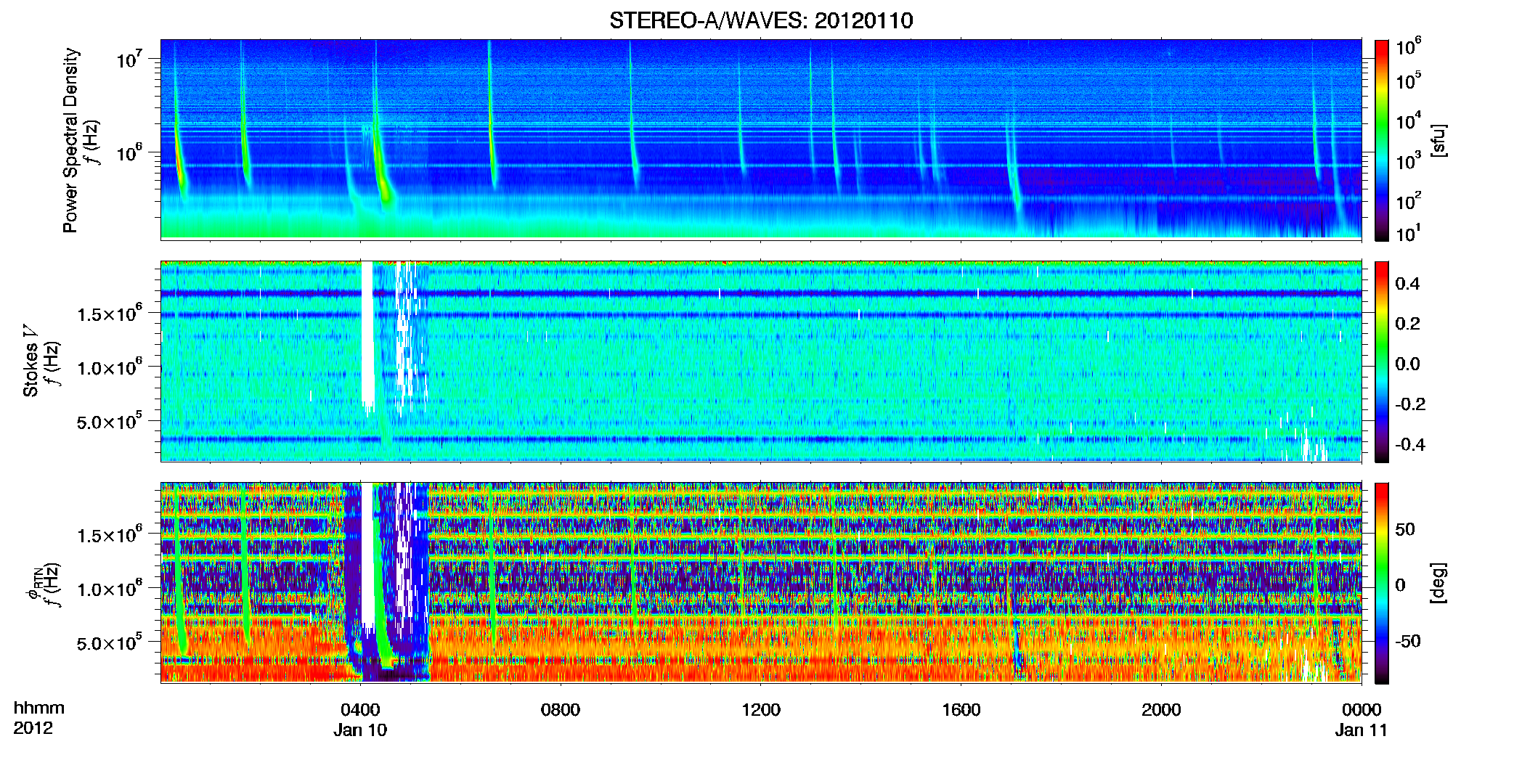Viewport: 1522px width, 784px height.
Task: Click the 0.0 value on Stokes color bar
Action: coord(1407,364)
